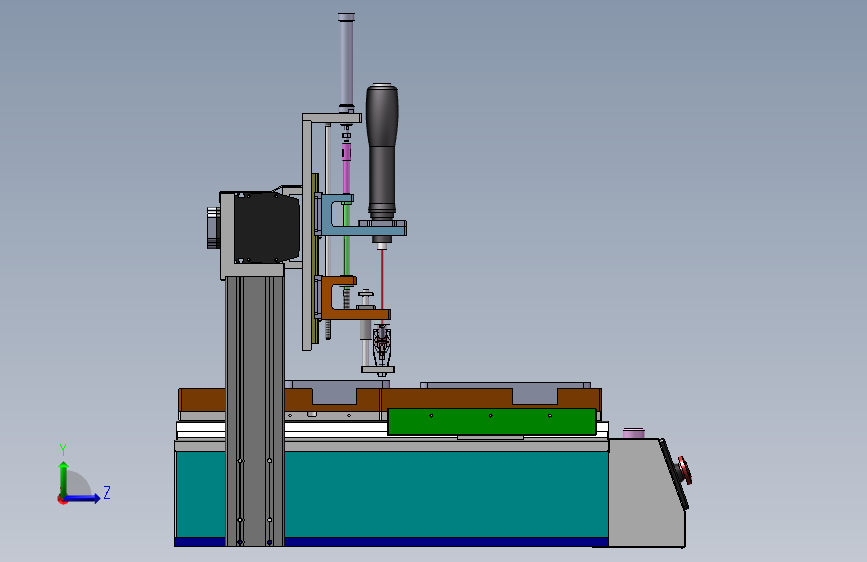867x562 pixels.
Task: Click the 'Z' label on the triad
Action: tap(107, 492)
